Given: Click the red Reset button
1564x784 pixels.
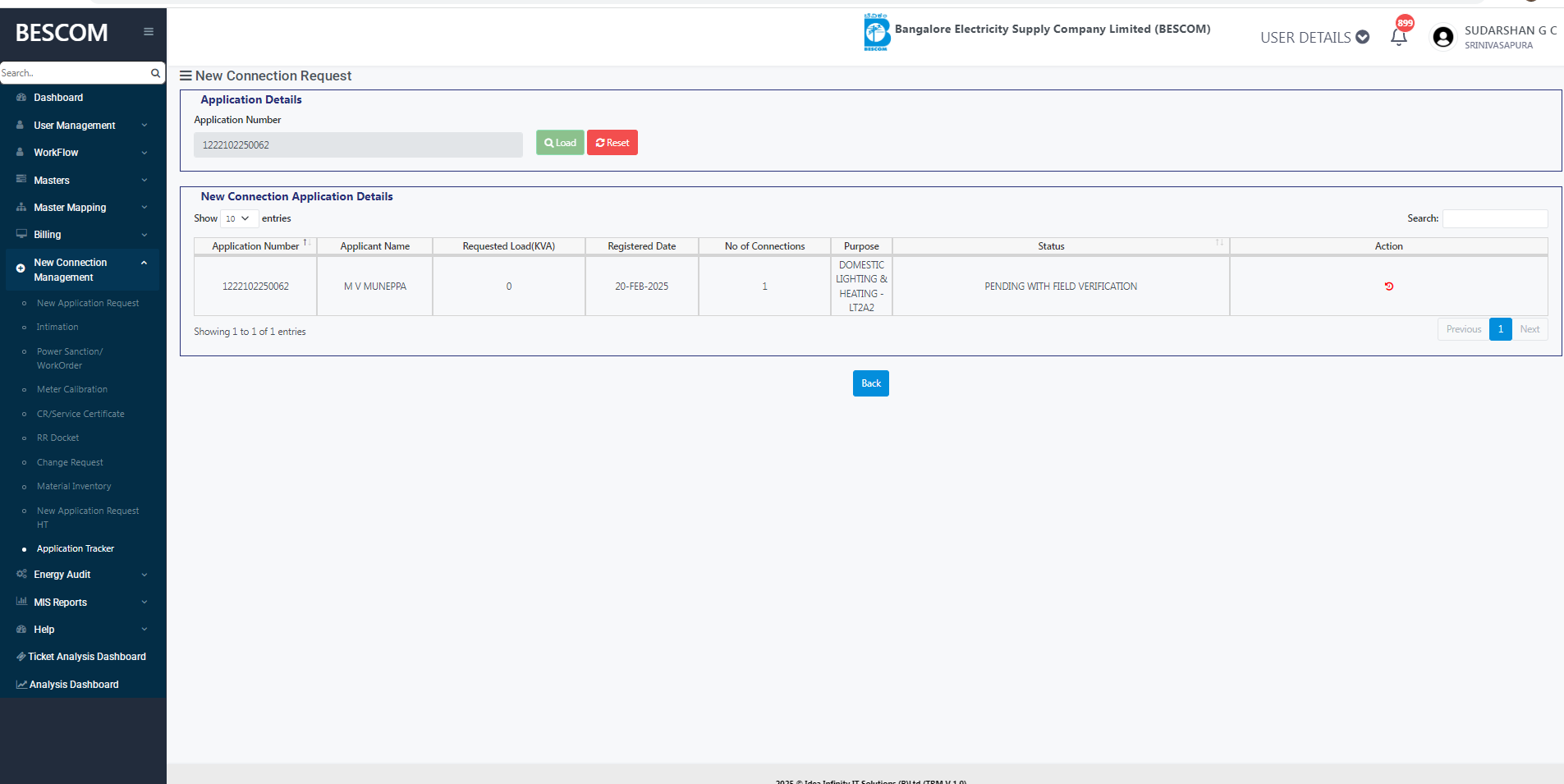Looking at the screenshot, I should (x=612, y=143).
